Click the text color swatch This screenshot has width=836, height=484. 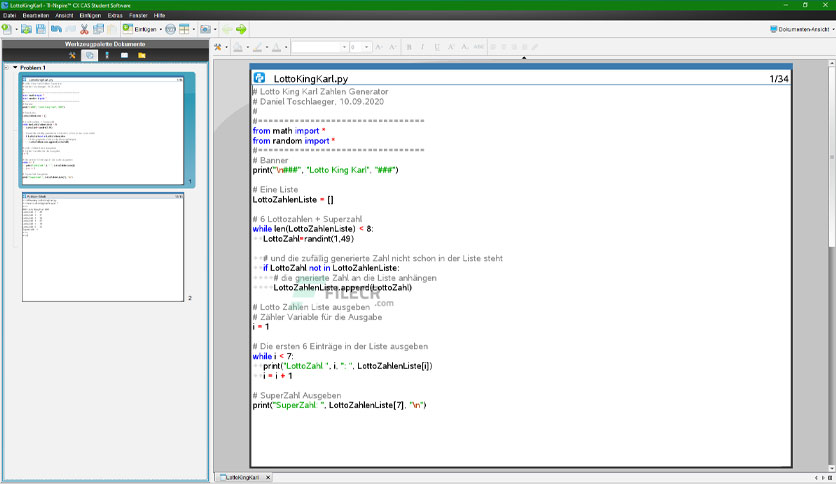[277, 47]
